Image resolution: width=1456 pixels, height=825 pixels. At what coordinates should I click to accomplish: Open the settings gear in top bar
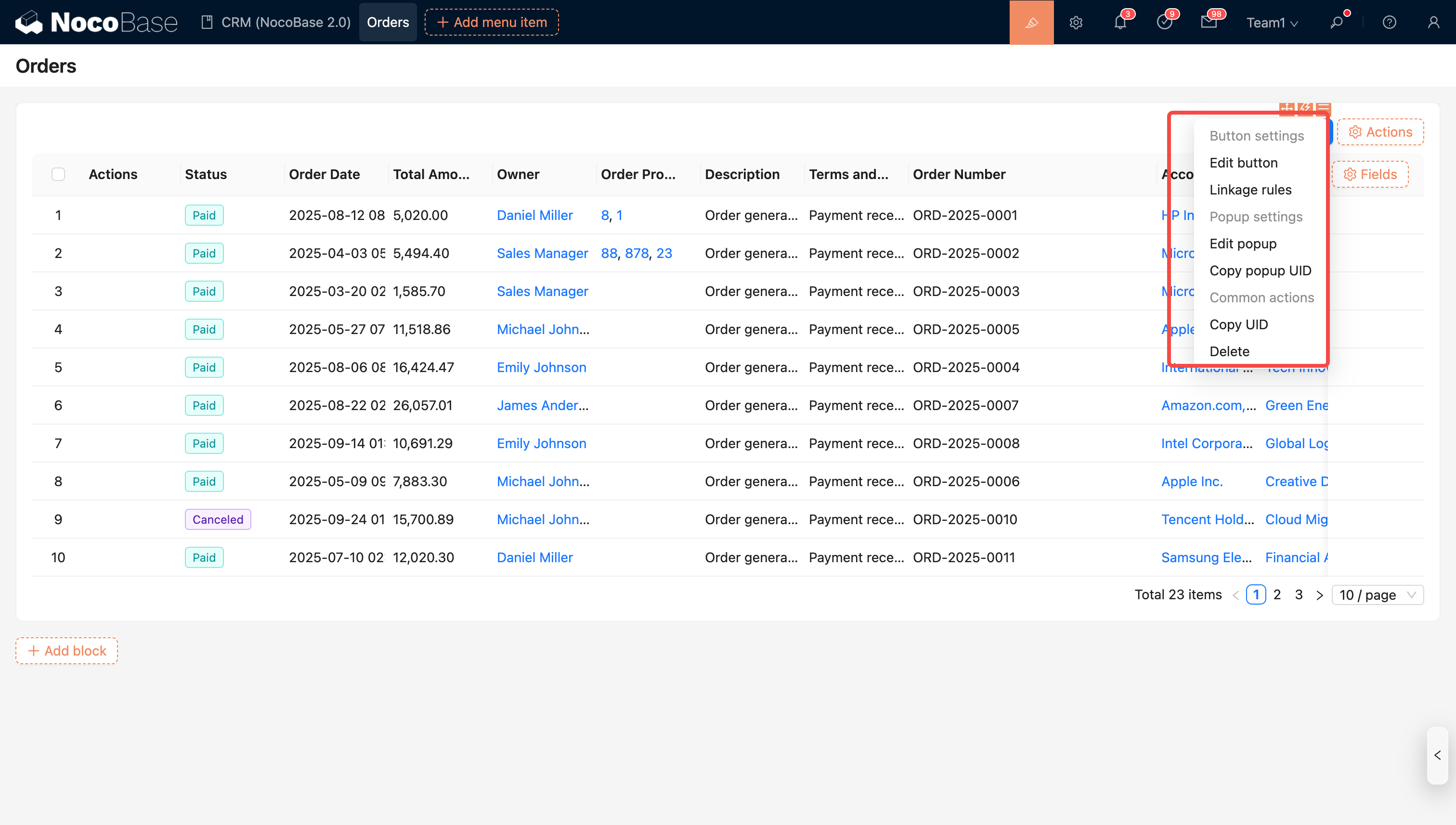click(x=1076, y=22)
